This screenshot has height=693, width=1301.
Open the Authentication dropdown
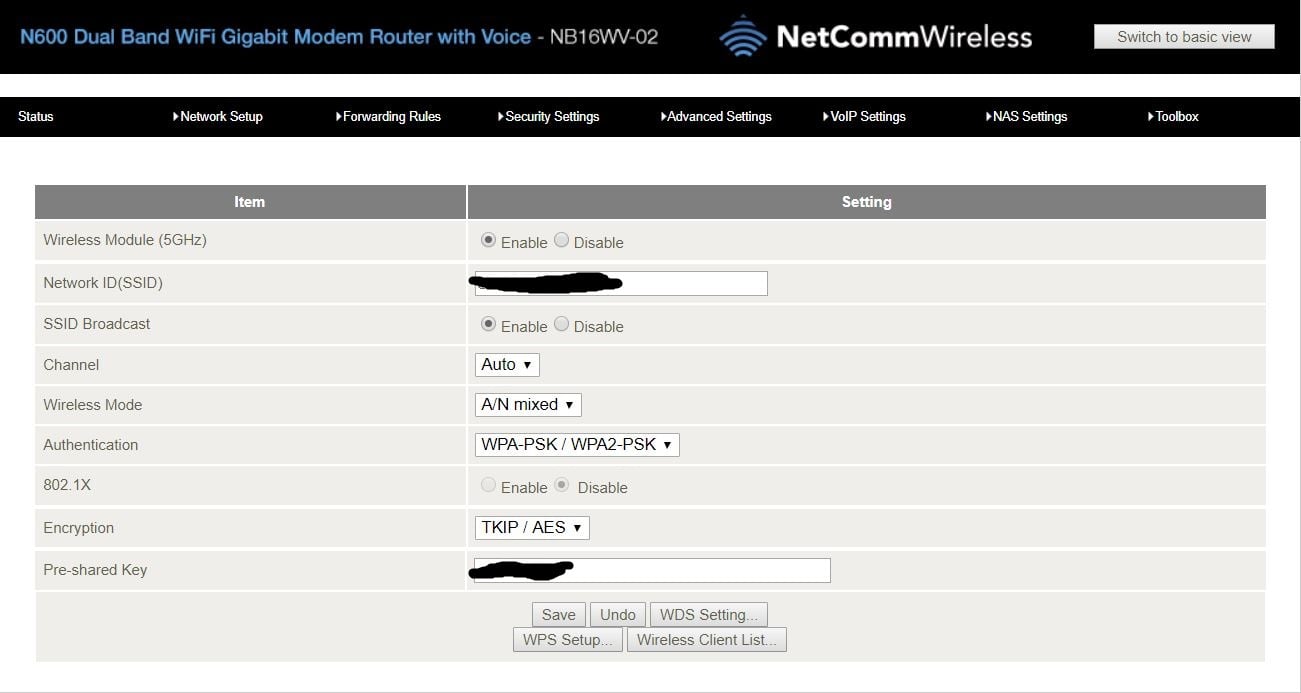coord(577,445)
